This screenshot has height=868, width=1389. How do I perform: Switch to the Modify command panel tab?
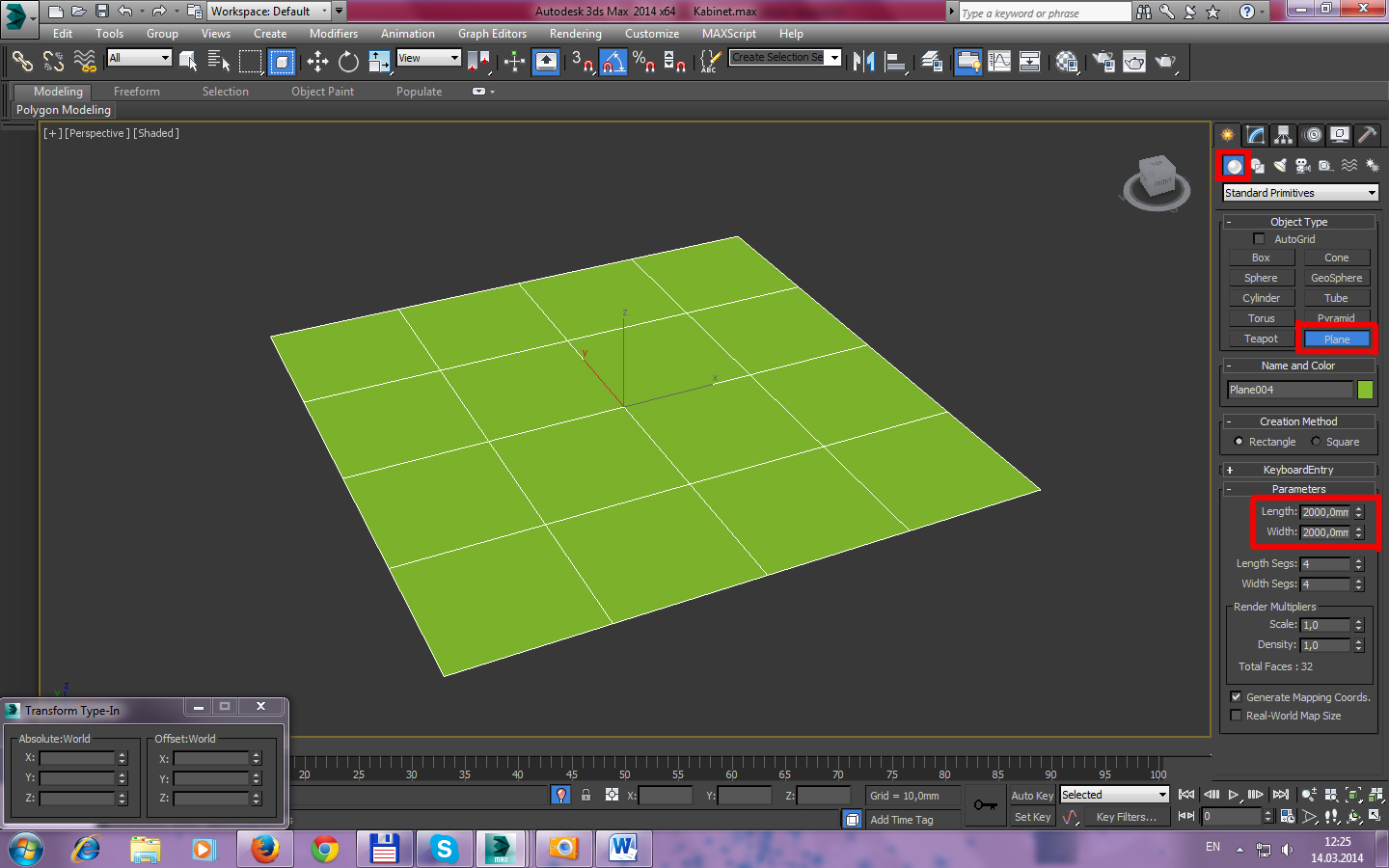[x=1255, y=135]
